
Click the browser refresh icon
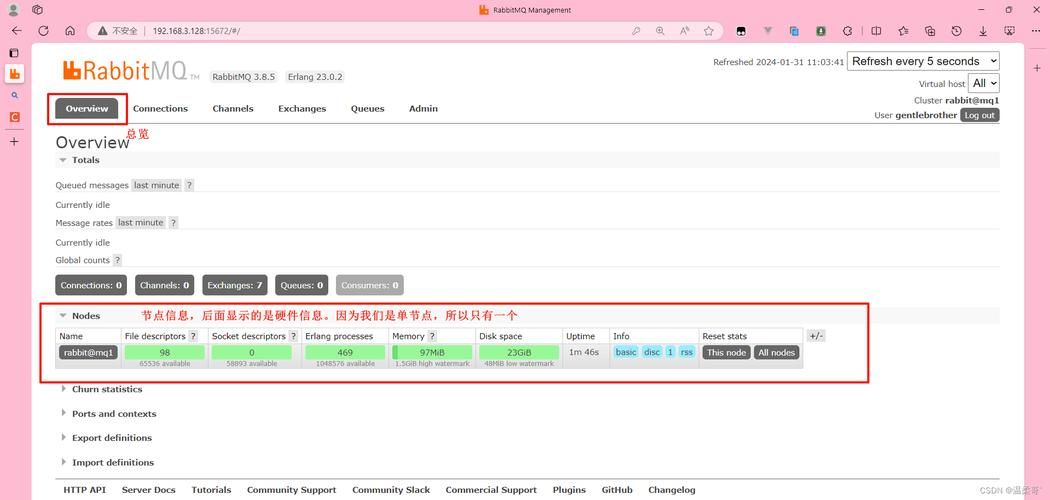tap(43, 31)
